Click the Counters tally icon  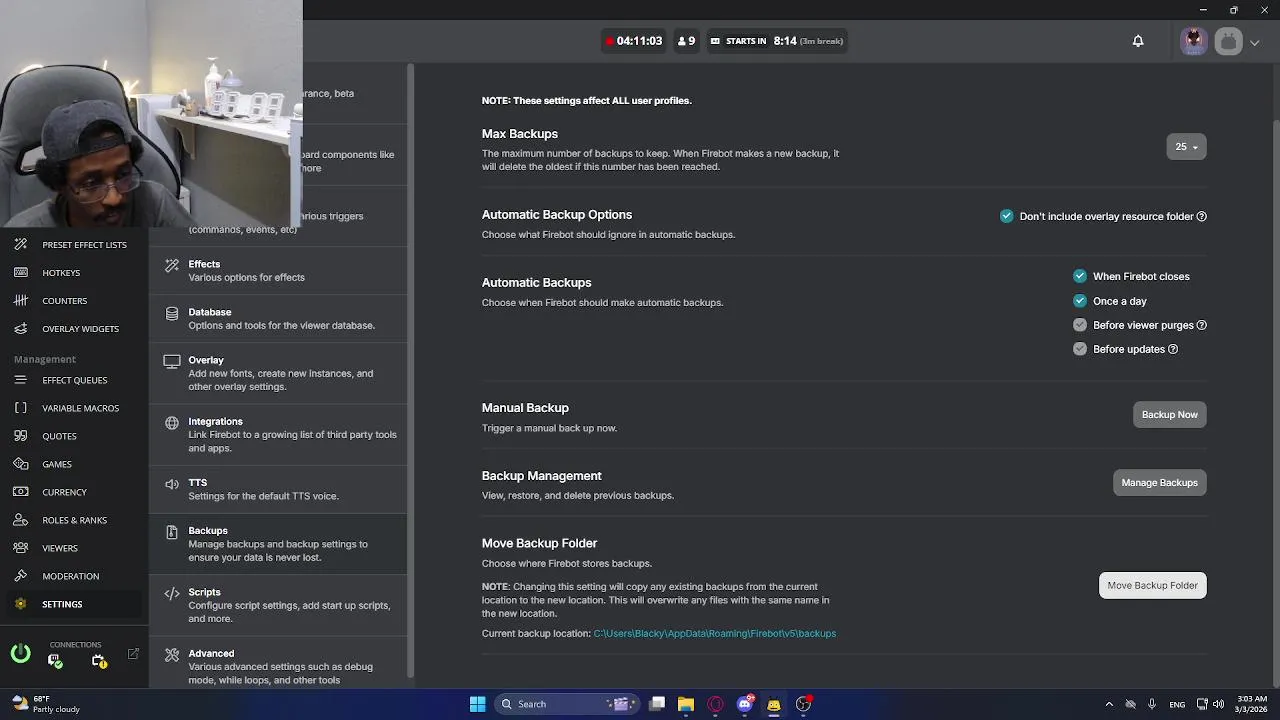pos(20,300)
